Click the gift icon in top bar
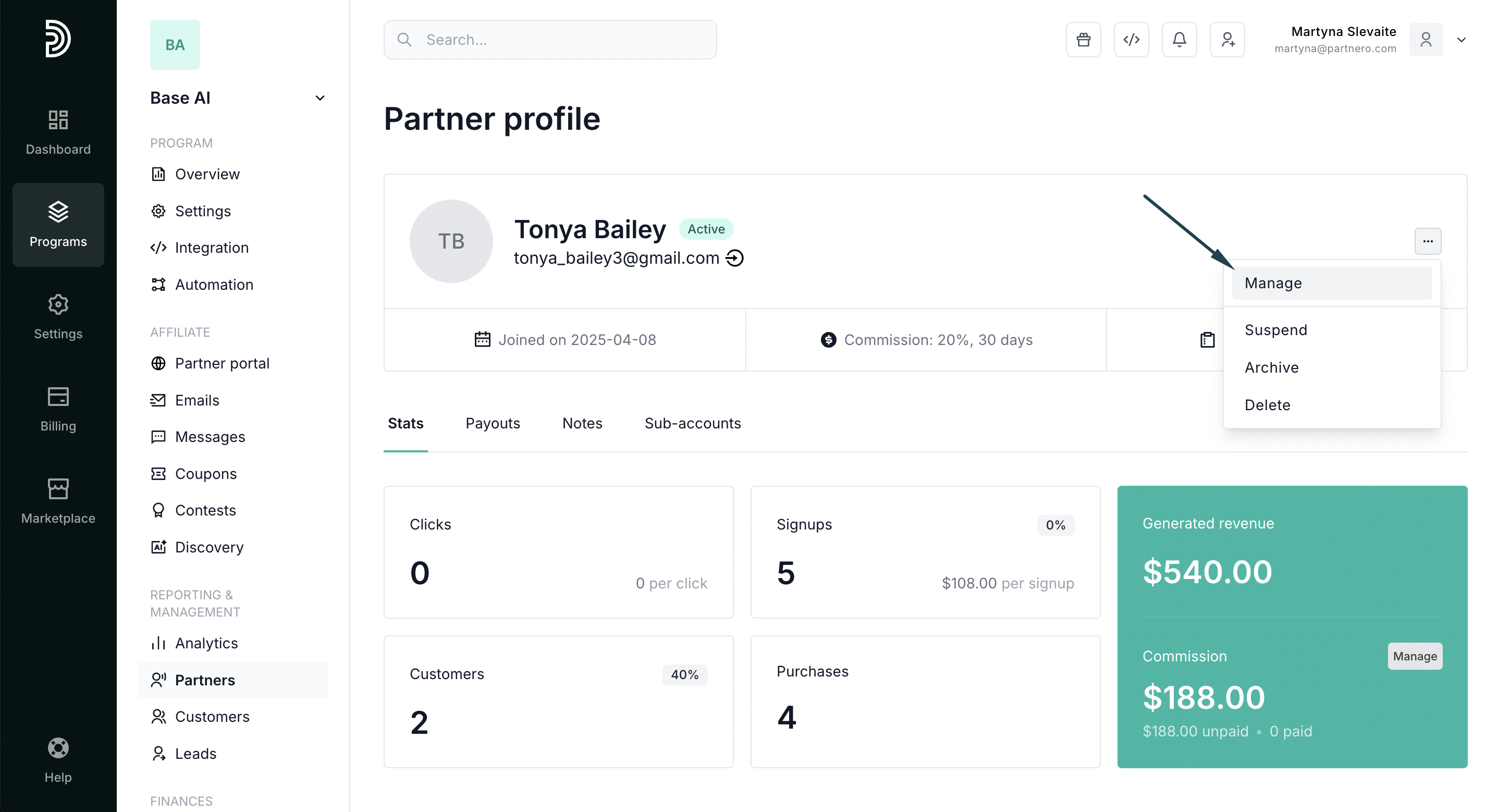Viewport: 1498px width, 812px height. 1083,40
